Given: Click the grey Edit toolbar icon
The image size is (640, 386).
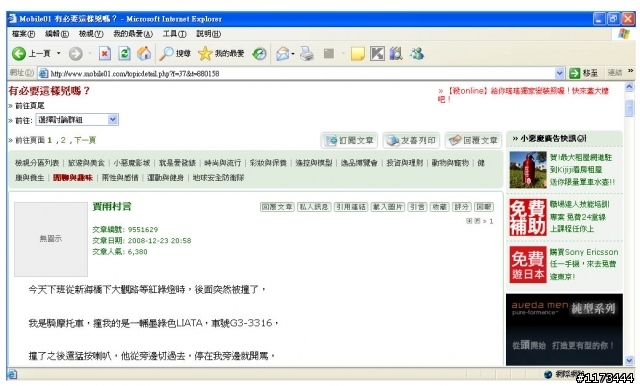Looking at the screenshot, I should [329, 53].
